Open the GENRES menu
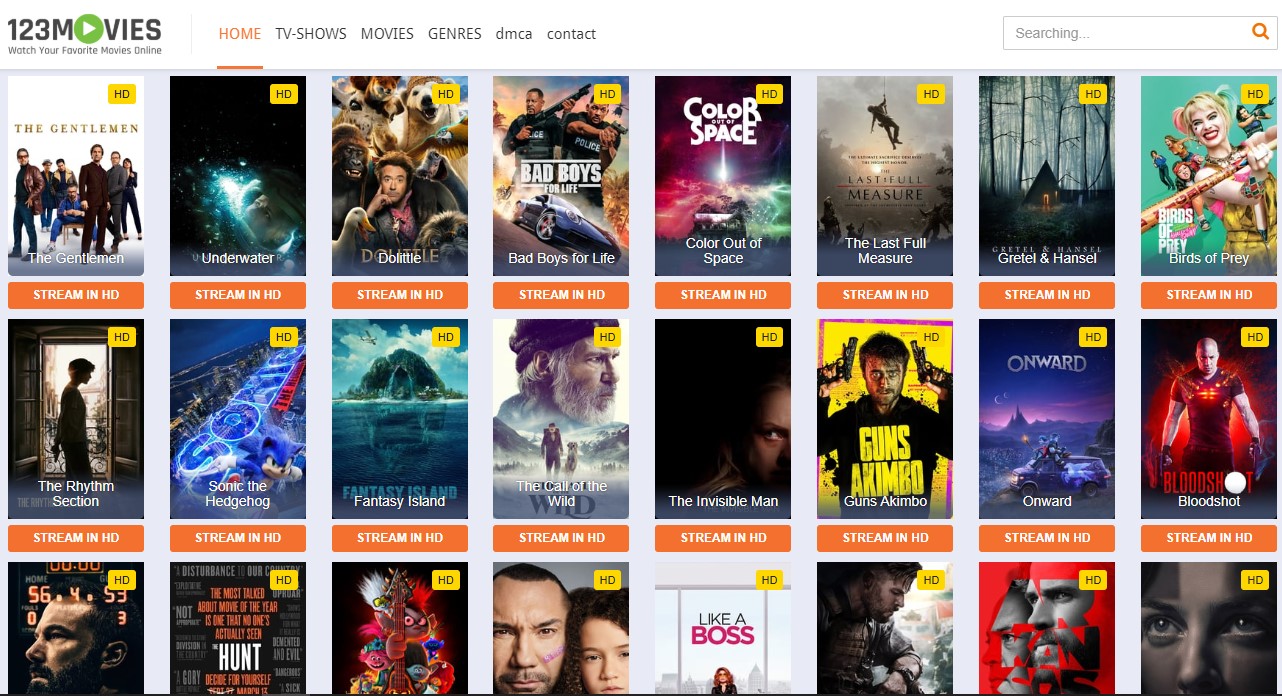The height and width of the screenshot is (696, 1282). [455, 34]
